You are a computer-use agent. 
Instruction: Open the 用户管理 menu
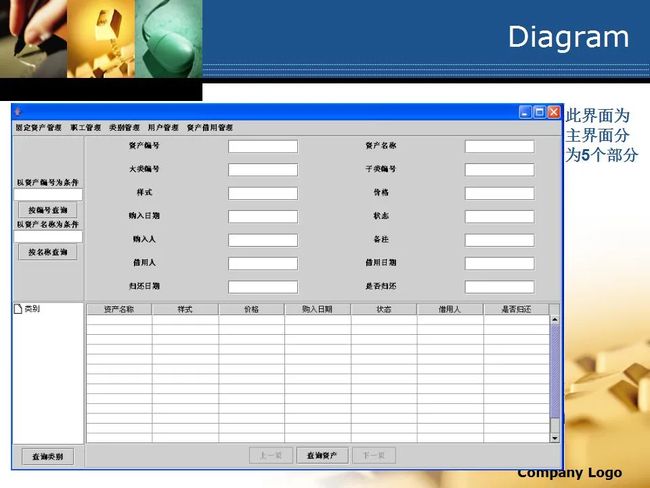(163, 128)
